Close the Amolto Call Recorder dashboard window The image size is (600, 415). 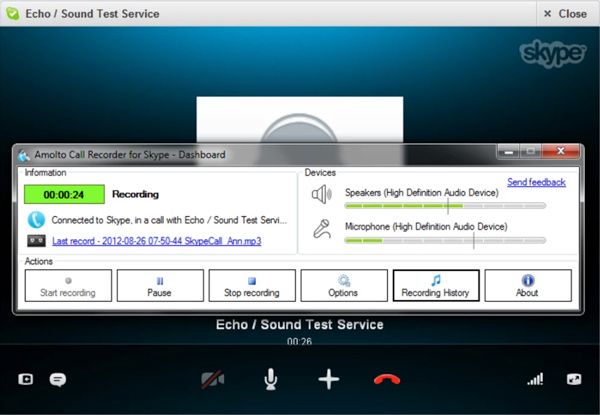point(560,151)
